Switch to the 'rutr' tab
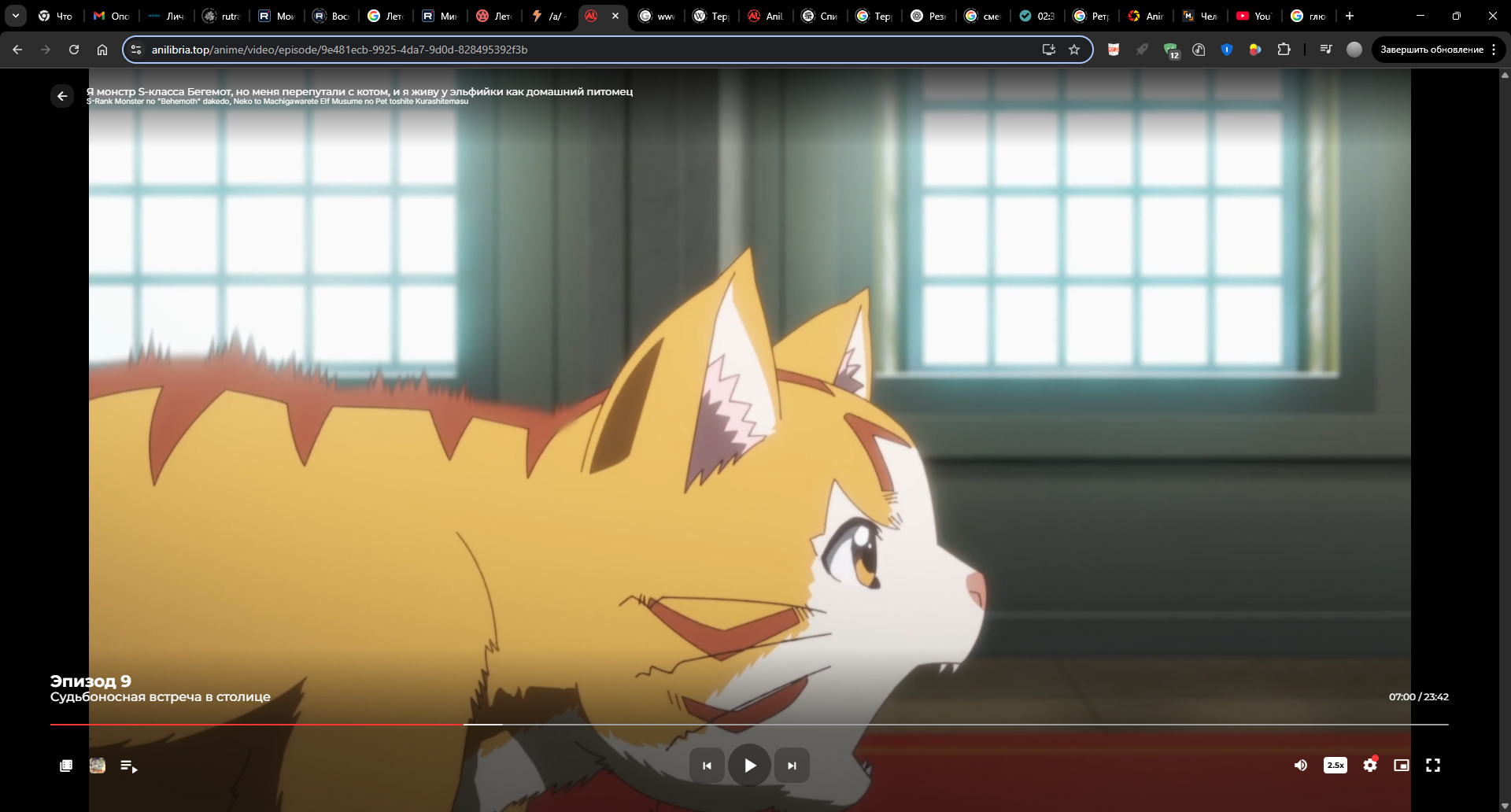Image resolution: width=1511 pixels, height=812 pixels. (221, 16)
